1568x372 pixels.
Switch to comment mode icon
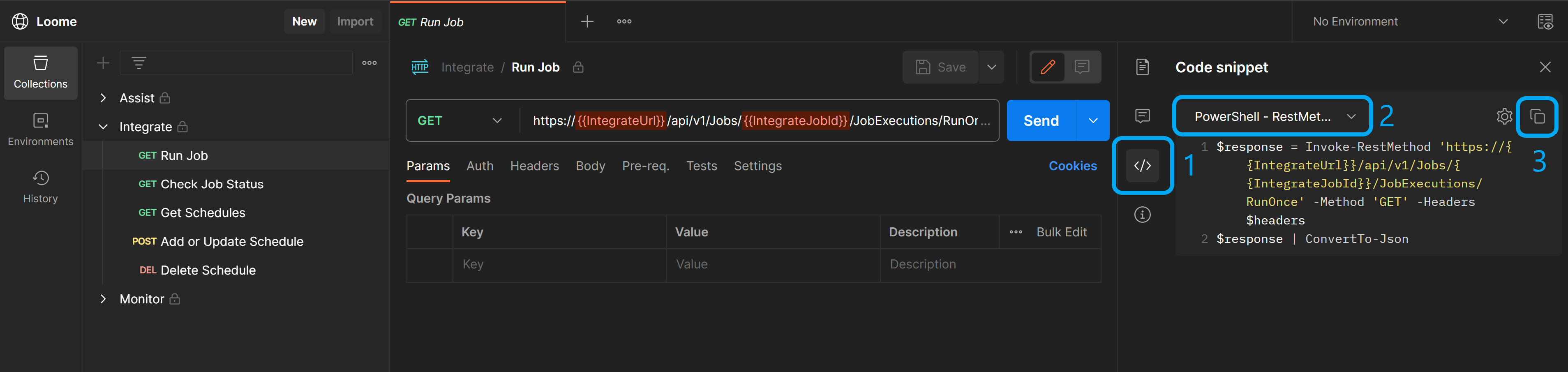1082,67
